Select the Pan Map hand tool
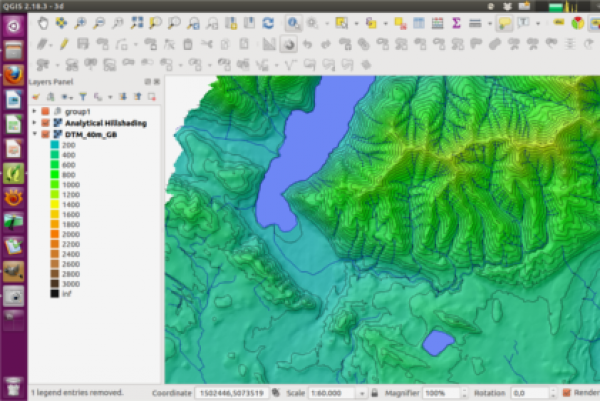This screenshot has height=401, width=600. [42, 22]
